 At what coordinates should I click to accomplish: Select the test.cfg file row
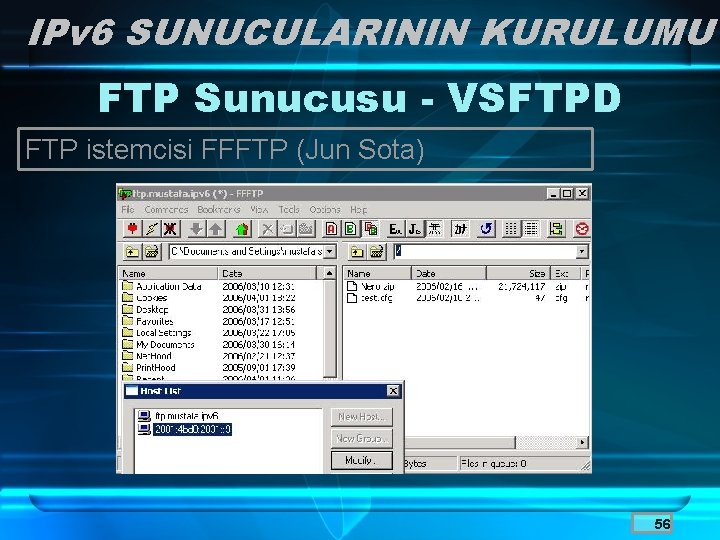467,298
